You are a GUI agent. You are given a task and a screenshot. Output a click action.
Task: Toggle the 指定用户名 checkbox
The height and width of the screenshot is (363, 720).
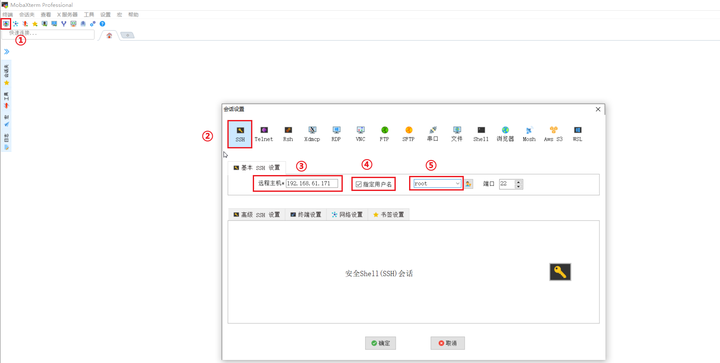pyautogui.click(x=359, y=184)
